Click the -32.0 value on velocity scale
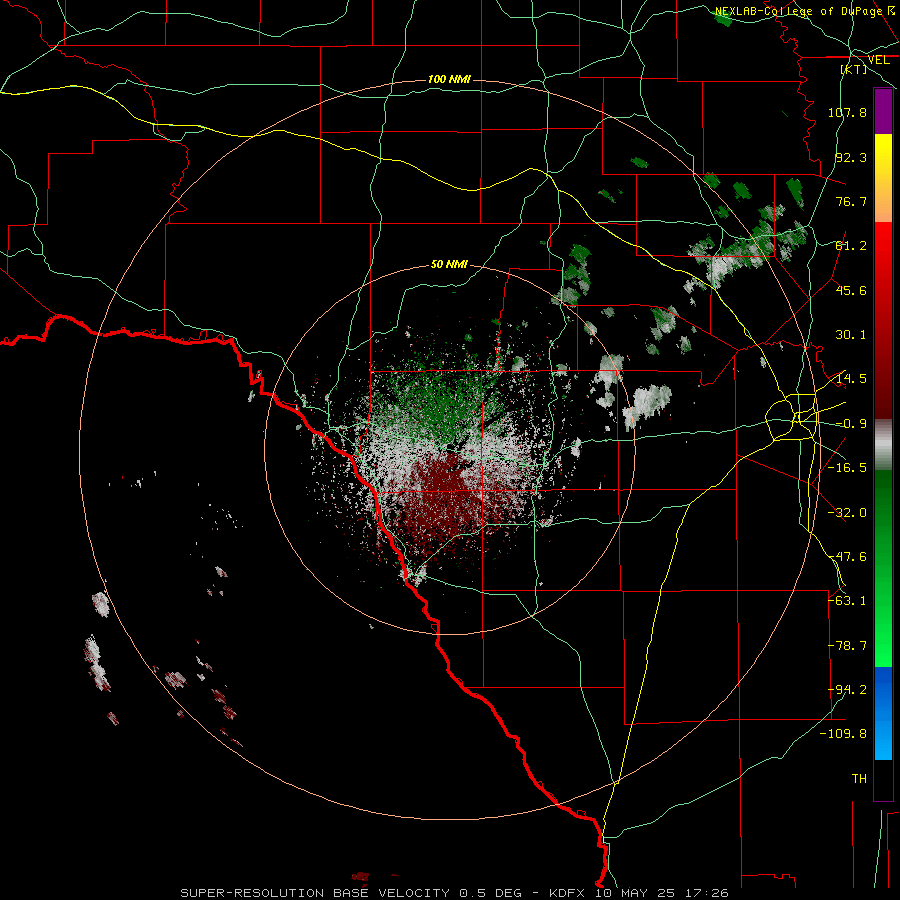Viewport: 900px width, 900px height. click(847, 513)
